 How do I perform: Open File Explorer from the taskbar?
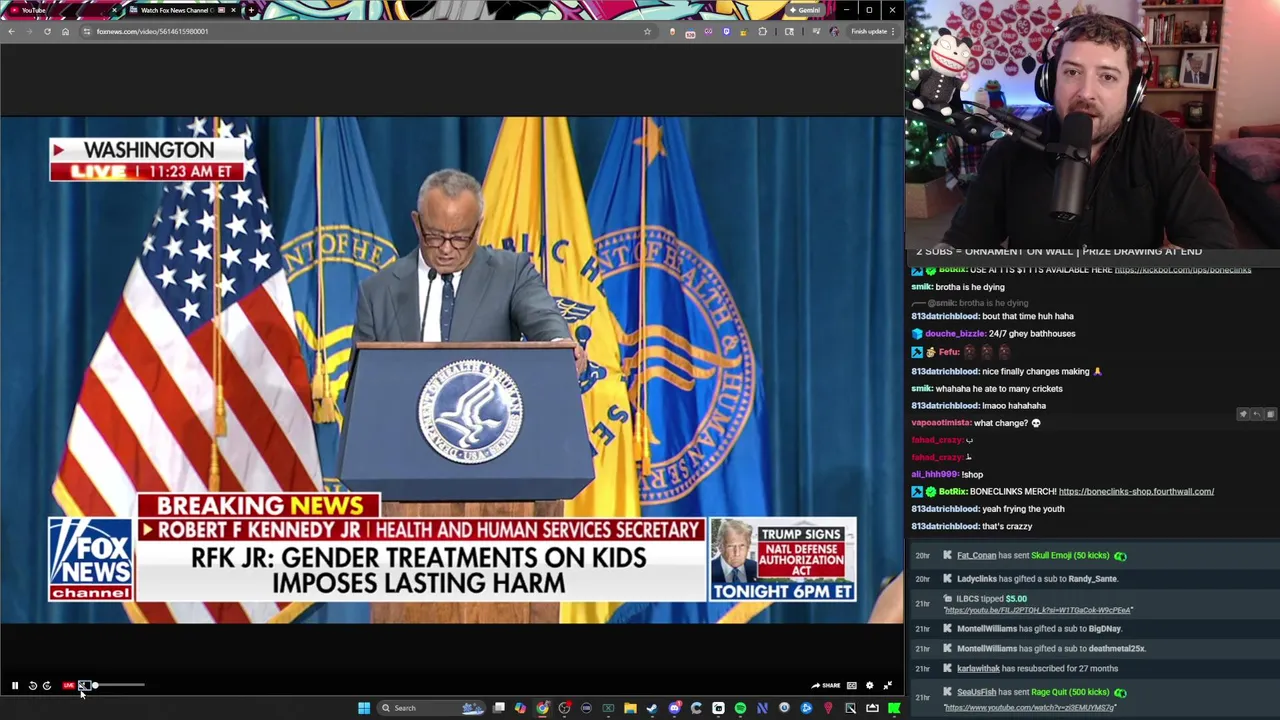[x=630, y=708]
